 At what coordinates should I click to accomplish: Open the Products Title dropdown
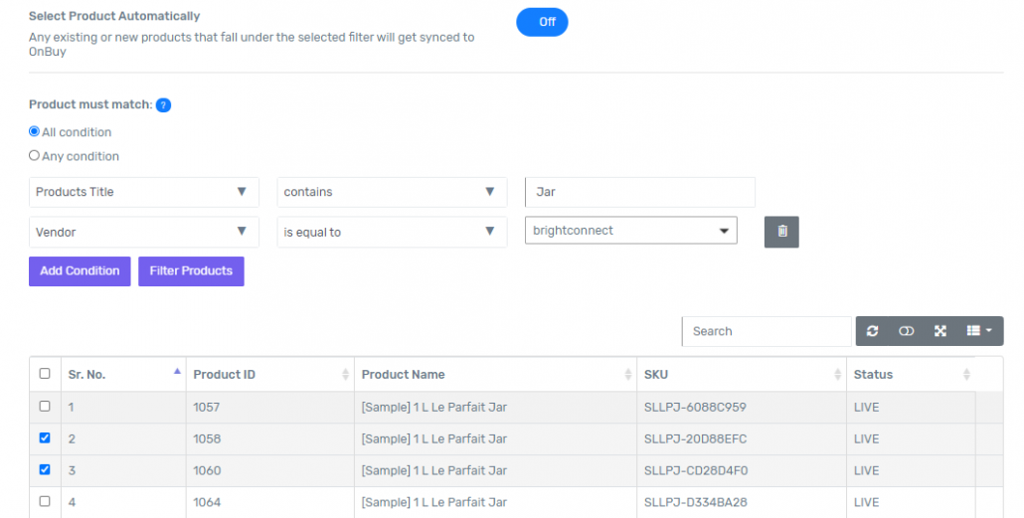click(x=144, y=192)
